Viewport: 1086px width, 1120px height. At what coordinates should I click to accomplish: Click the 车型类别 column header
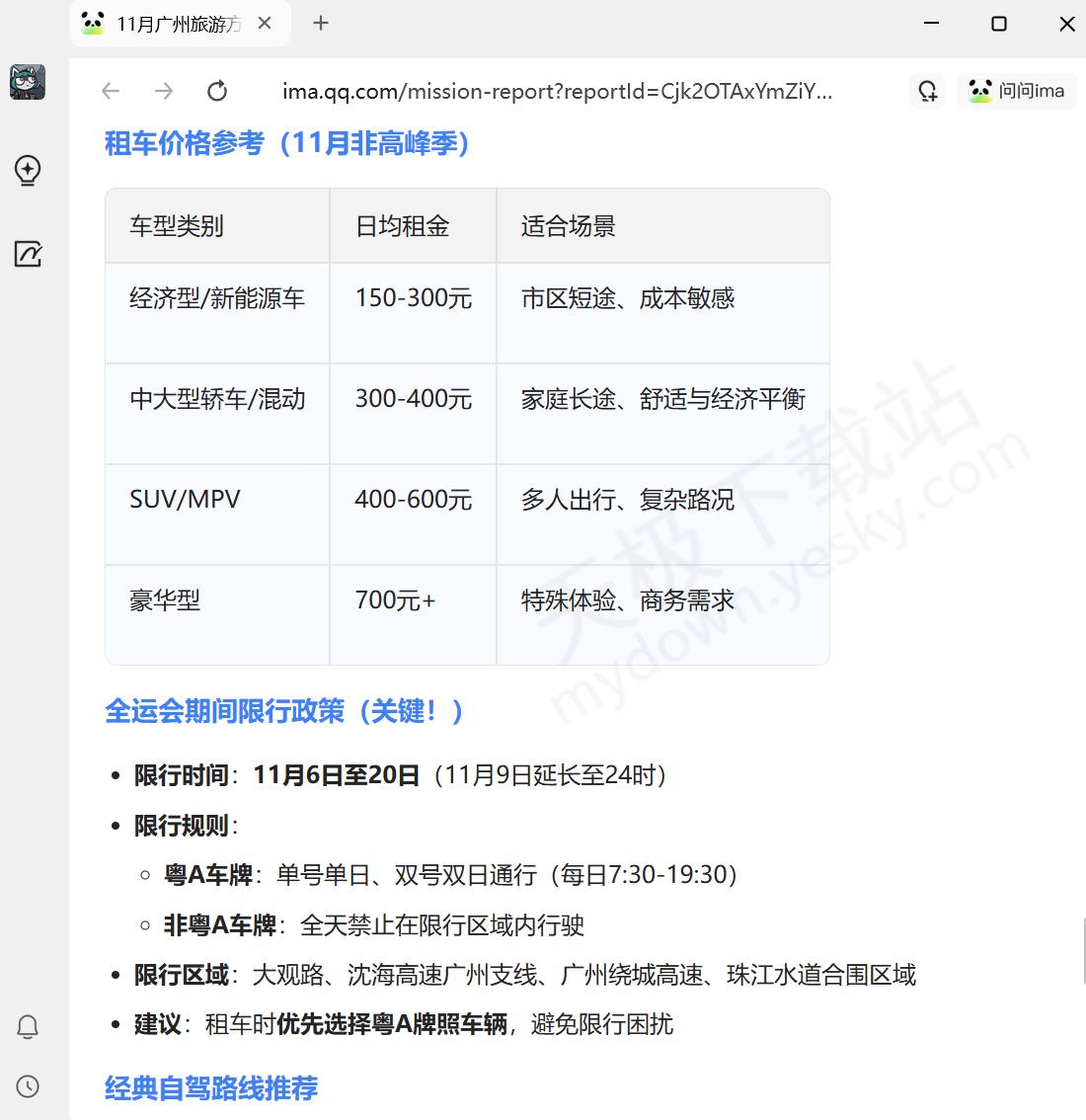pos(177,226)
